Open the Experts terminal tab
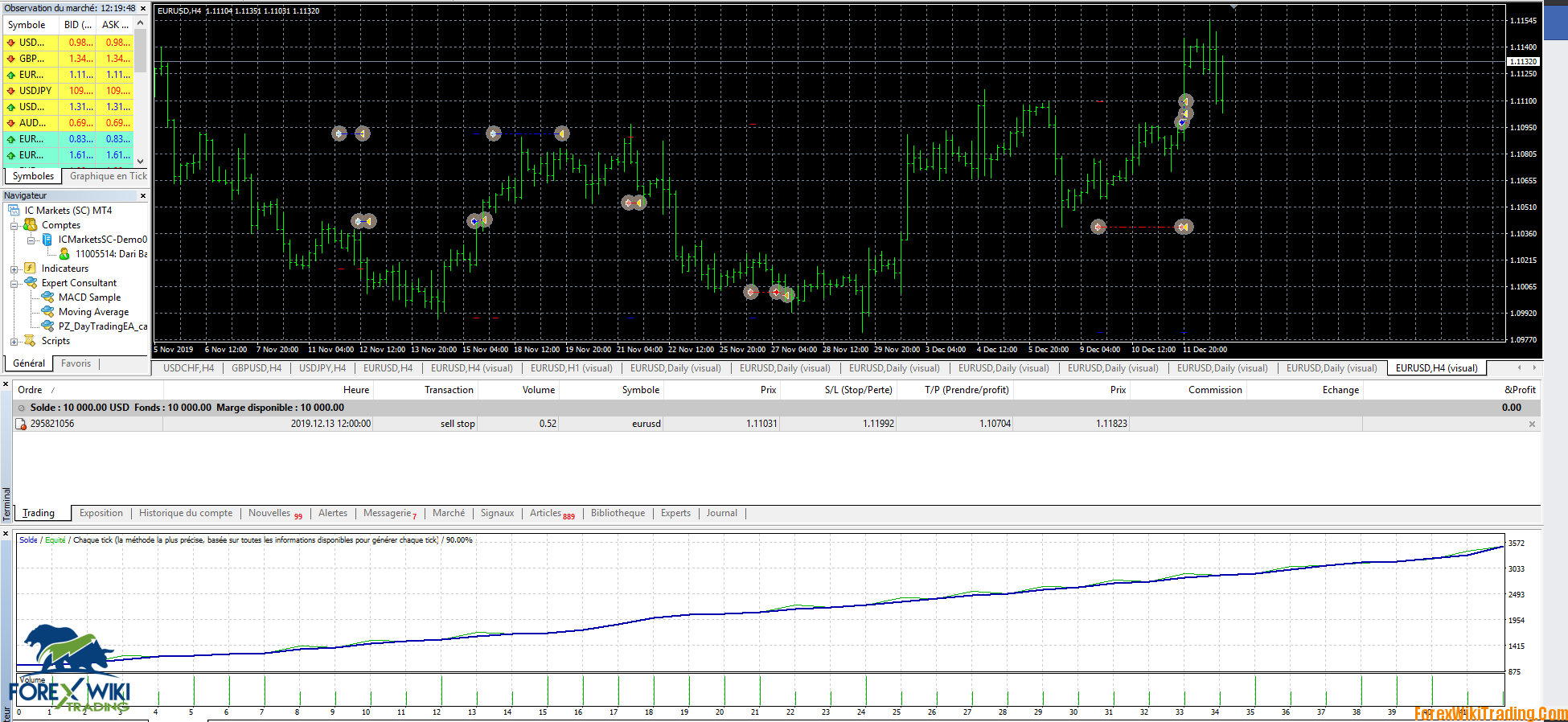The image size is (1568, 722). pos(675,513)
